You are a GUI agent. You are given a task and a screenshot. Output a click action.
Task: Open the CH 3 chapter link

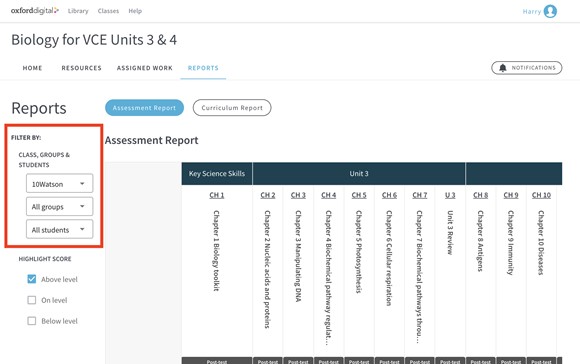tap(298, 195)
